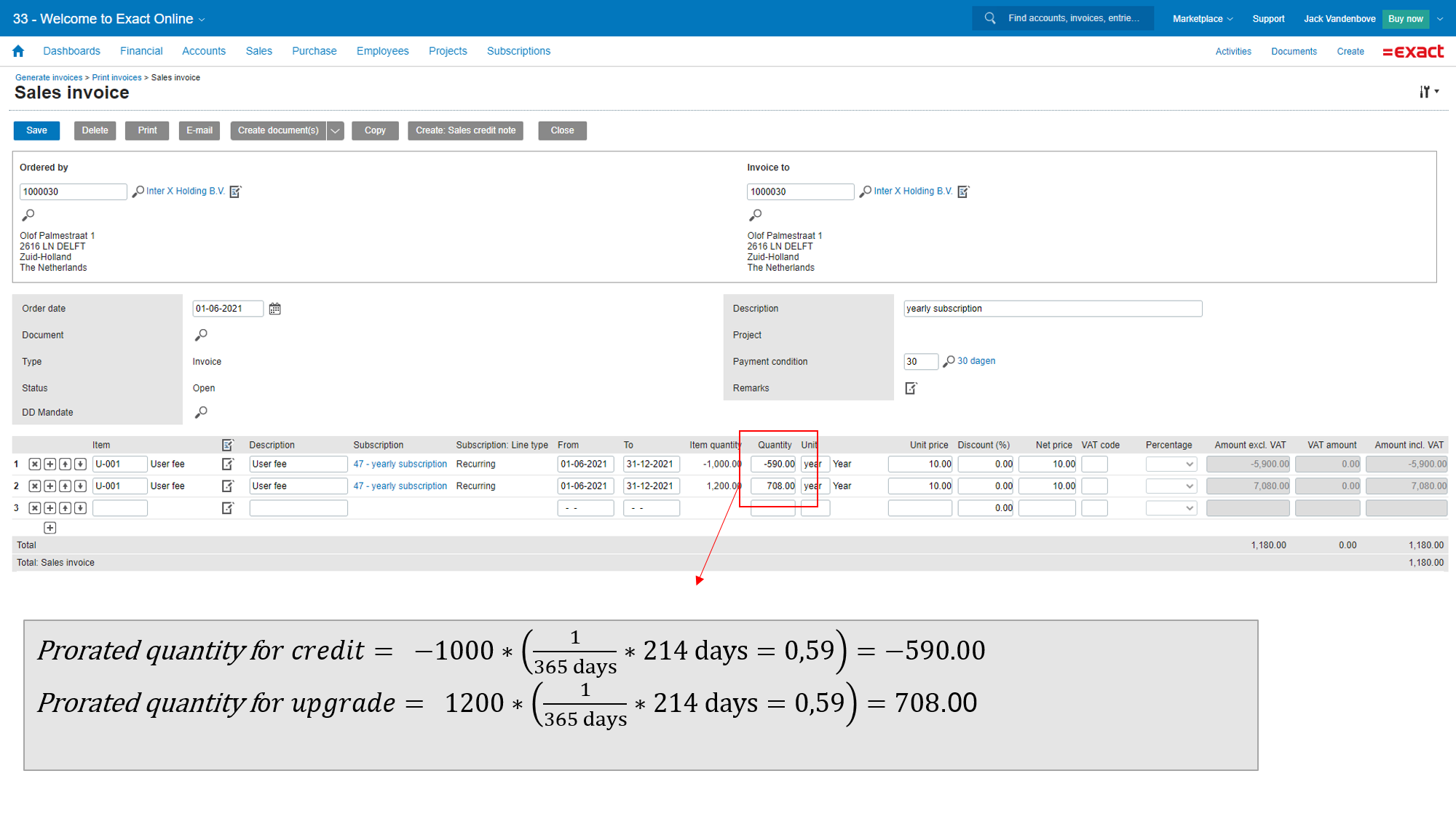This screenshot has height=819, width=1456.
Task: Click the Save button
Action: (36, 130)
